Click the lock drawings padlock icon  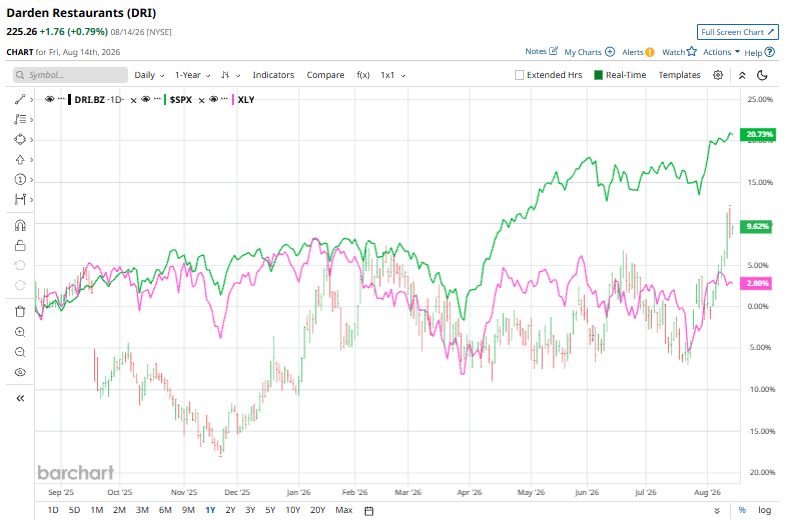click(x=20, y=245)
